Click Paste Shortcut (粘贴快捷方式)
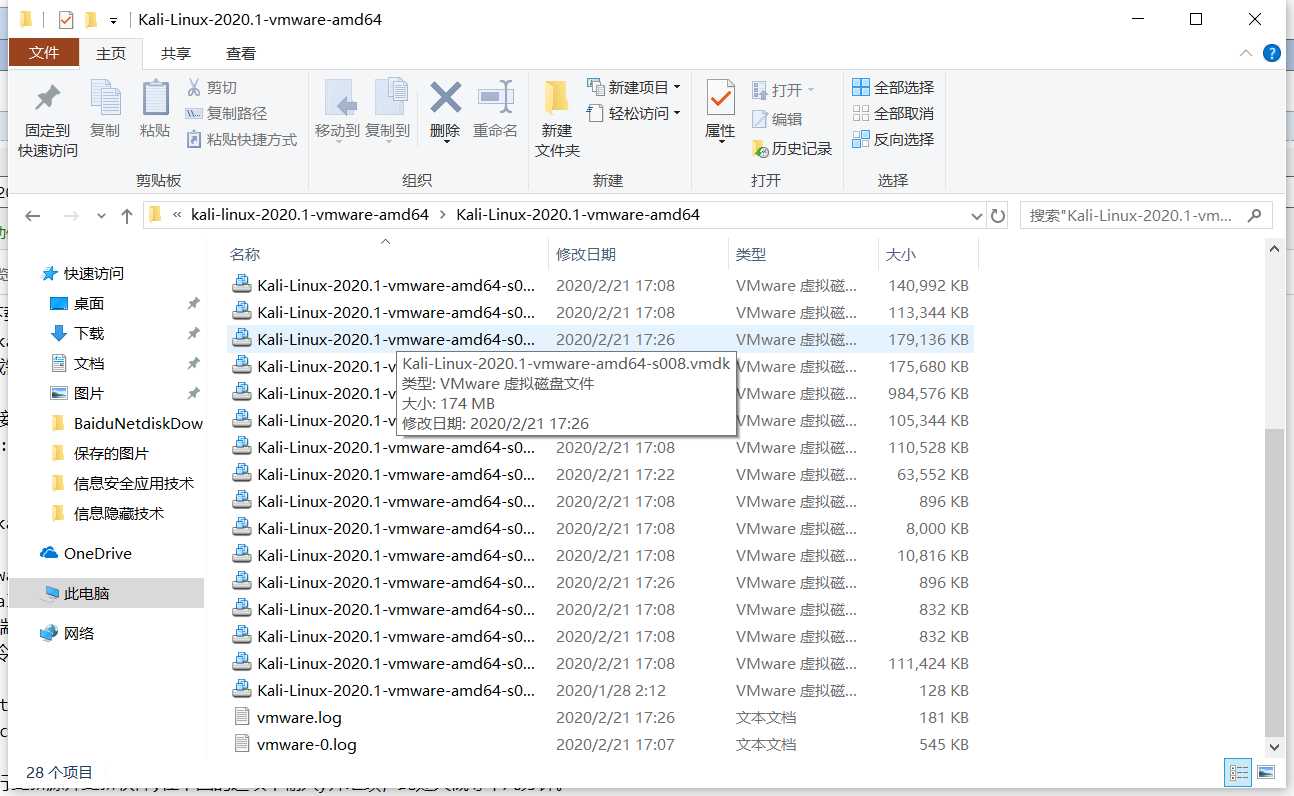Screen dimensions: 1294x796 (x=241, y=140)
